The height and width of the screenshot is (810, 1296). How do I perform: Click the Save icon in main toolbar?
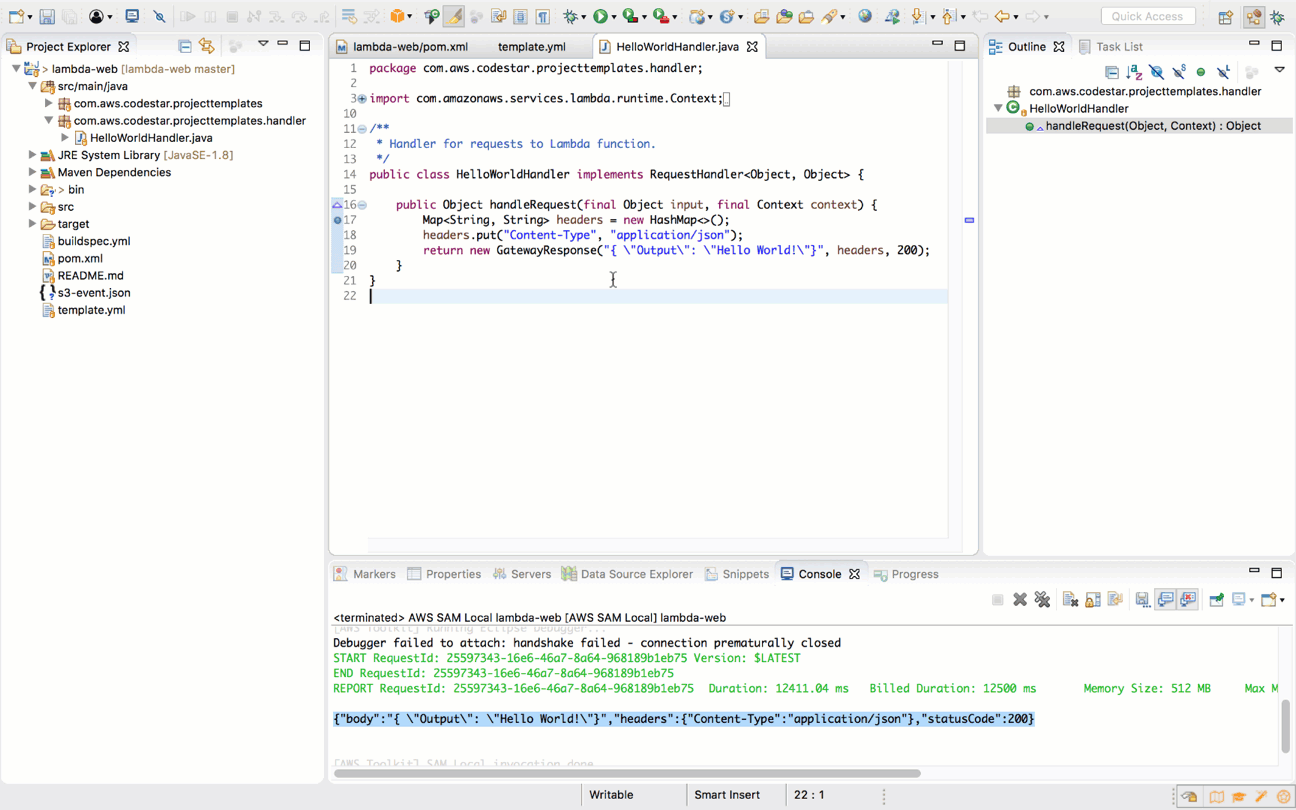pyautogui.click(x=47, y=16)
